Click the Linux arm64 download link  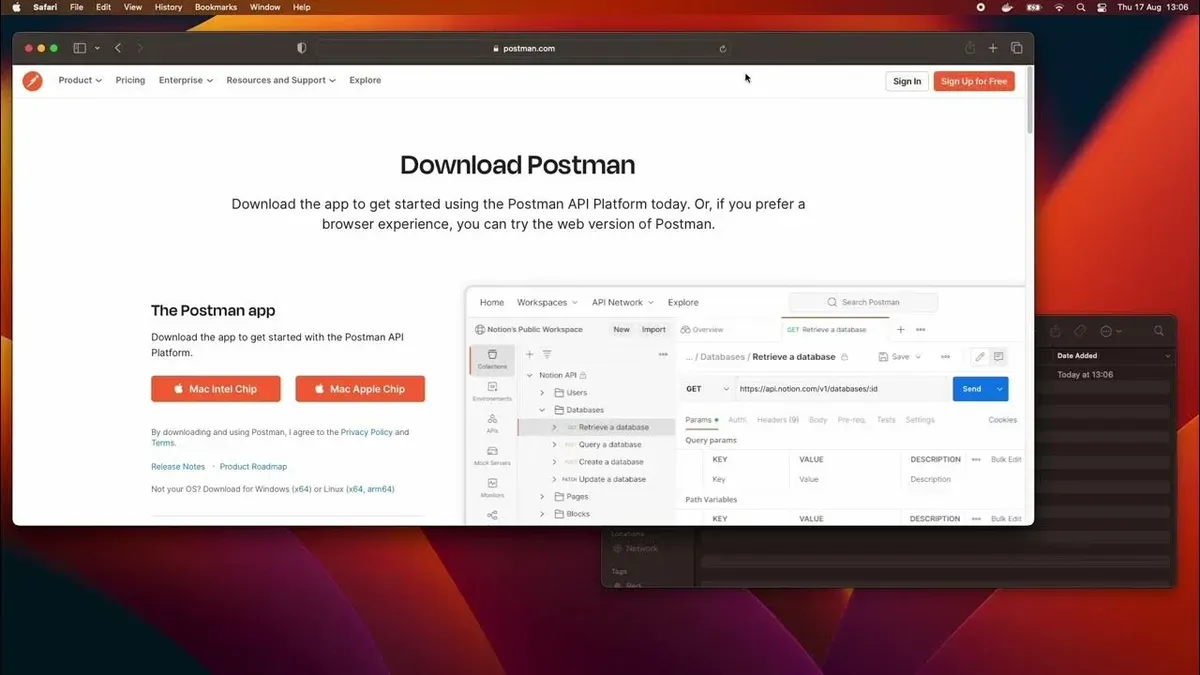pos(380,489)
